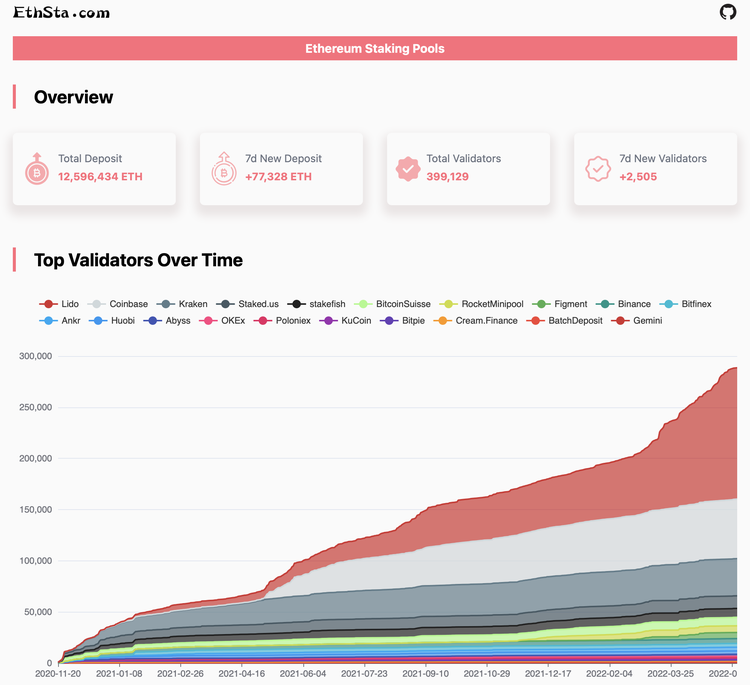This screenshot has width=750, height=685.
Task: Click the +77,328 ETH value
Action: click(278, 177)
